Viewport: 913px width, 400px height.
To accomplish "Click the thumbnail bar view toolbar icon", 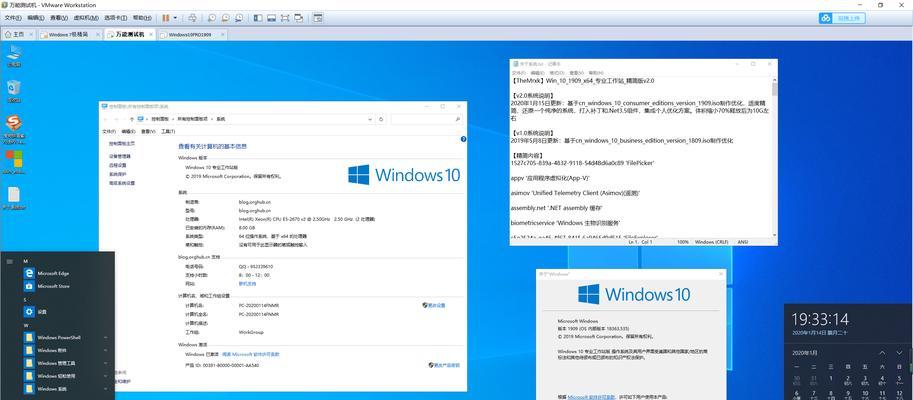I will click(271, 18).
